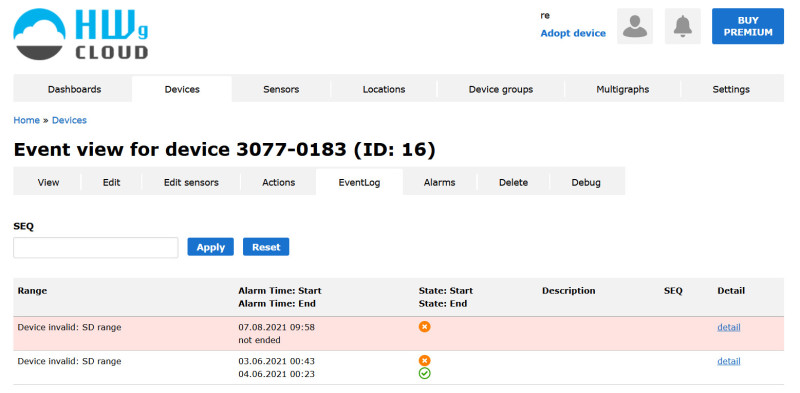Click the Devices breadcrumb link
This screenshot has height=393, width=800.
[69, 120]
